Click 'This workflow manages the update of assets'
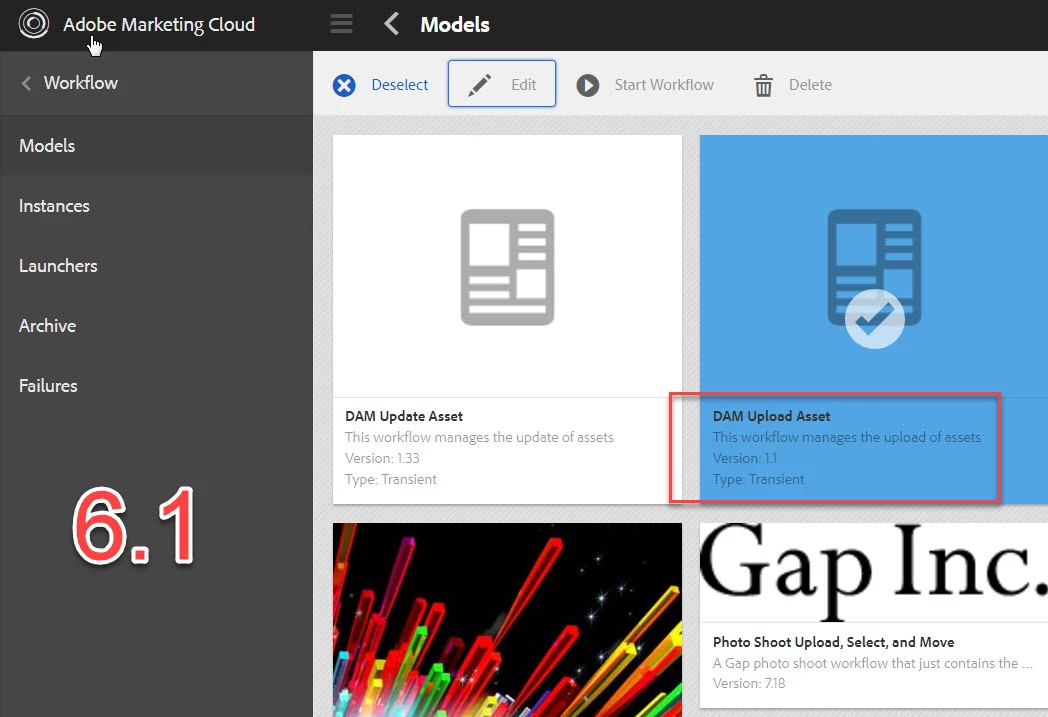Screen dimensions: 1048x717 click(x=479, y=437)
